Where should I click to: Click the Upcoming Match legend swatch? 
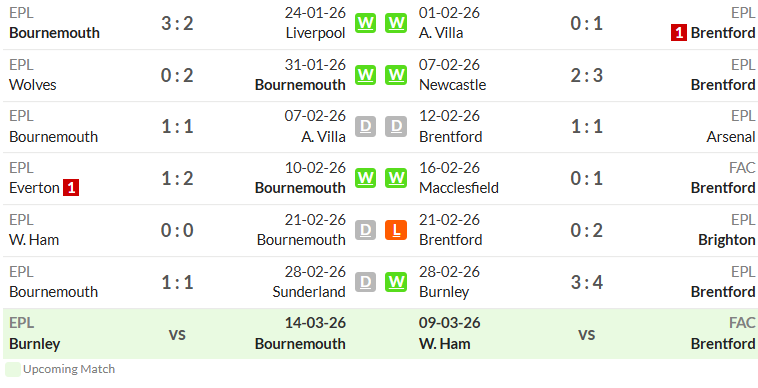13,370
